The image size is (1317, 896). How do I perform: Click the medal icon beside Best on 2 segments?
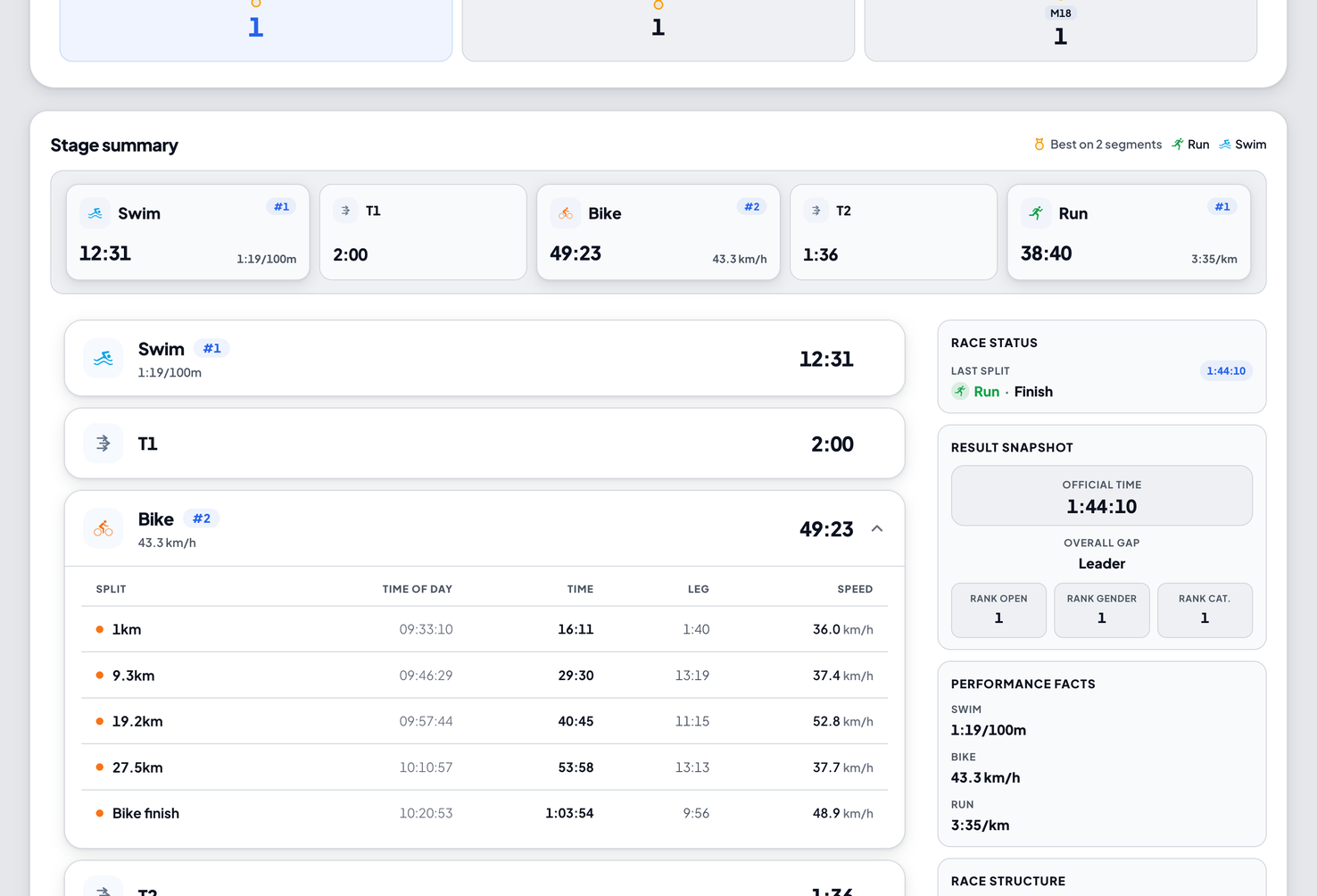(1039, 145)
